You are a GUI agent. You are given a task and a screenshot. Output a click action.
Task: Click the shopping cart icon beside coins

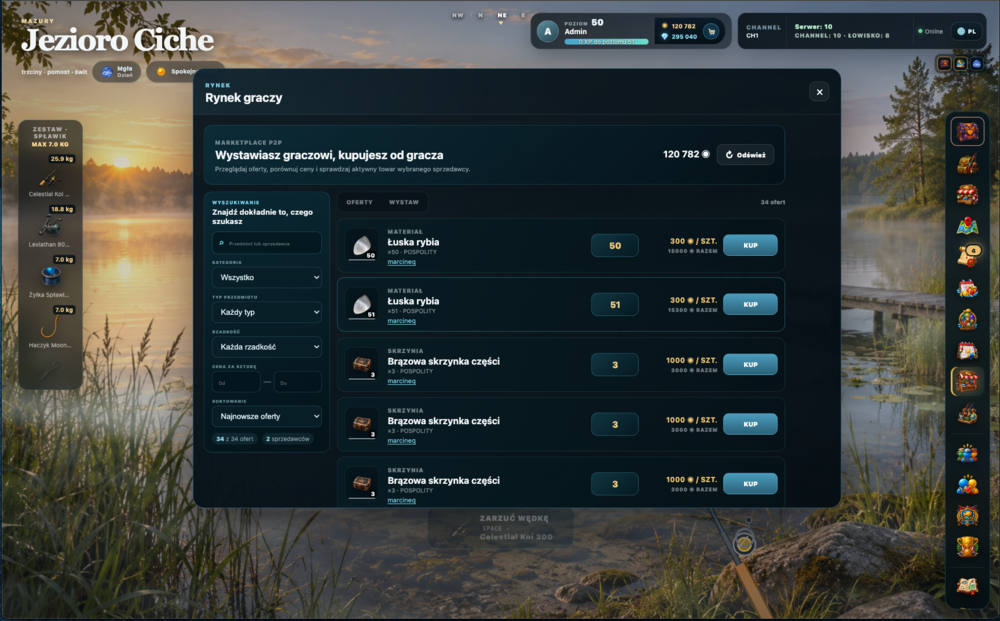coord(711,31)
